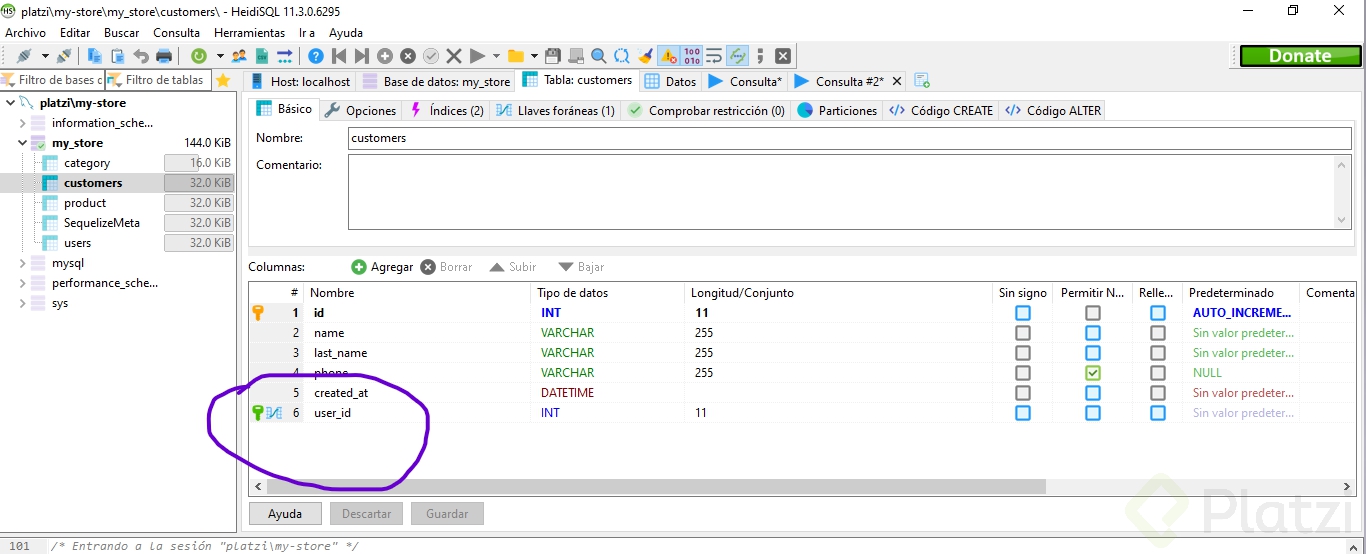Viewport: 1366px width, 554px height.
Task: Click the green refresh icon
Action: pos(199,56)
